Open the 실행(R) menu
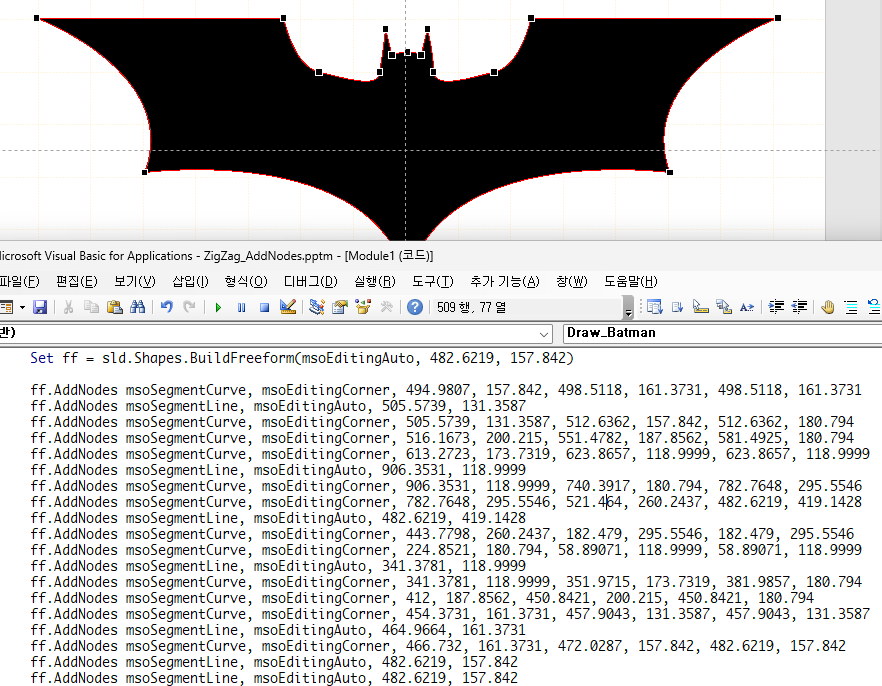 375,281
